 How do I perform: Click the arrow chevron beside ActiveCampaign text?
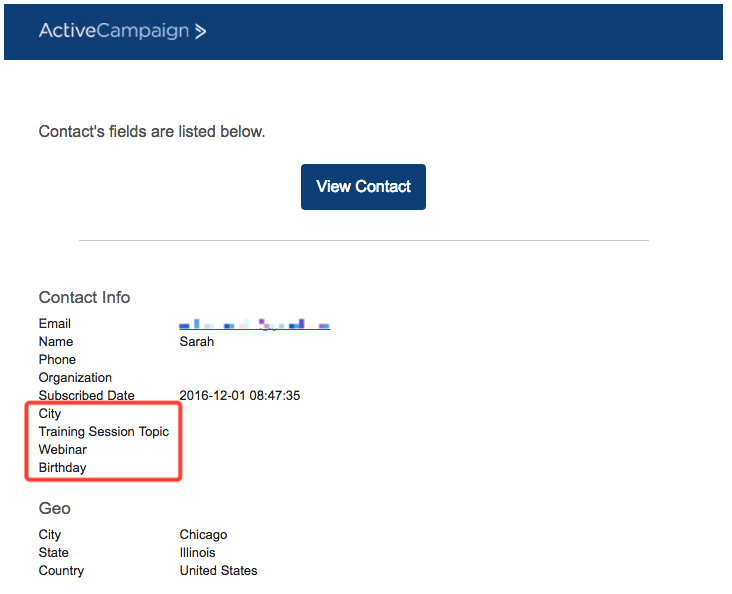point(201,32)
